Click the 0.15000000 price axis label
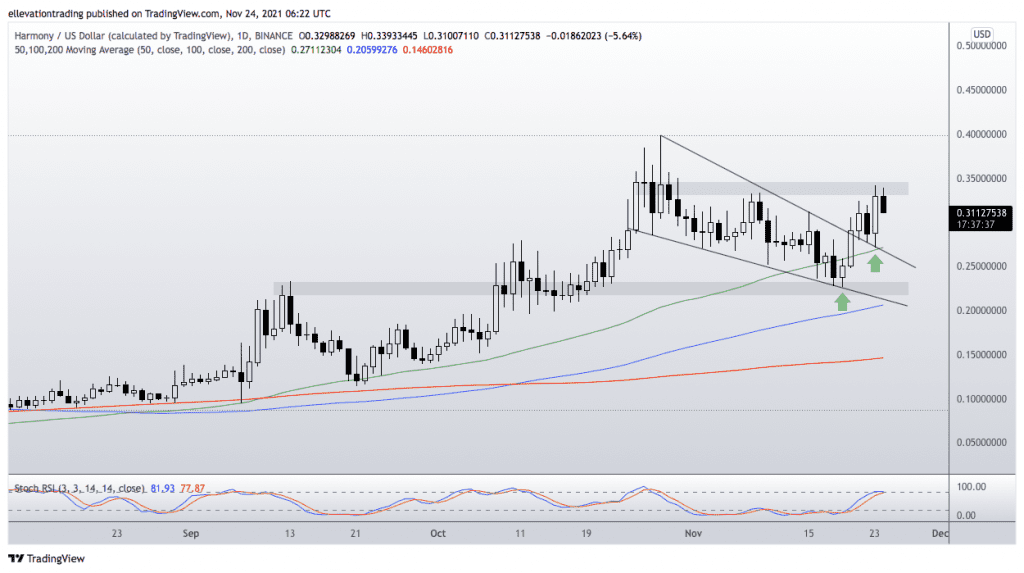The image size is (1024, 573). 981,354
